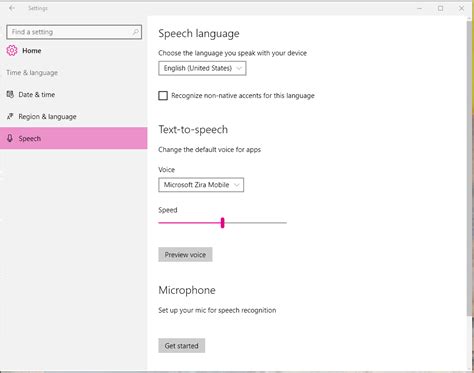The image size is (474, 373).
Task: Close the Settings window
Action: [x=462, y=8]
